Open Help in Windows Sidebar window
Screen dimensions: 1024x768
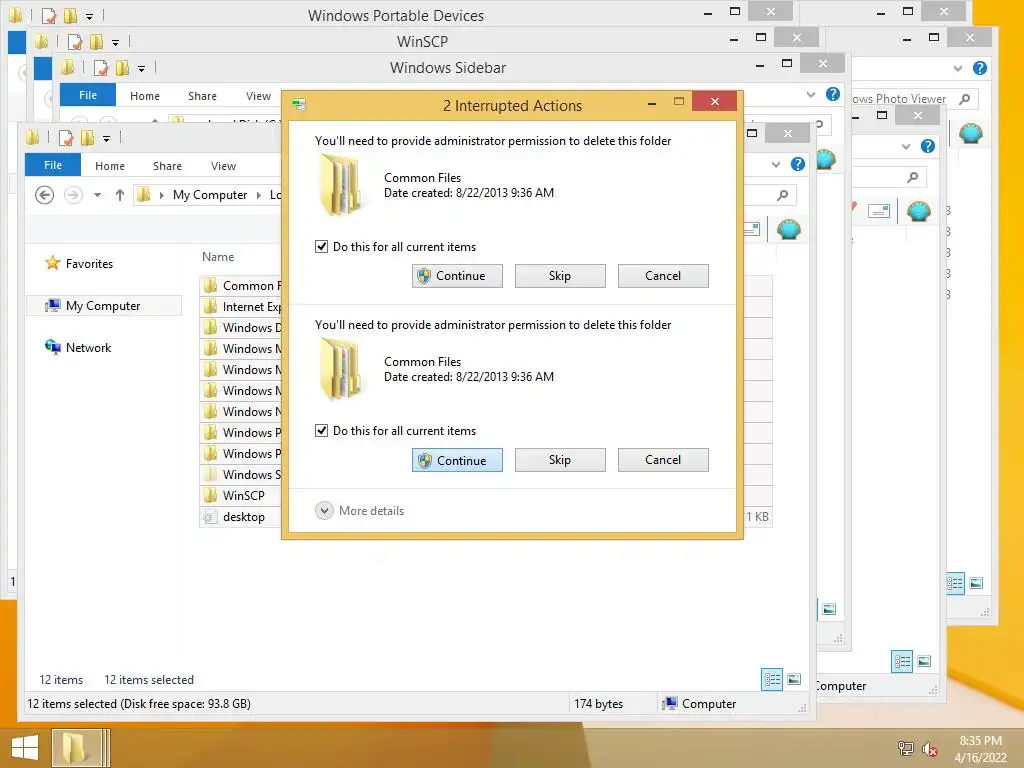(x=833, y=94)
